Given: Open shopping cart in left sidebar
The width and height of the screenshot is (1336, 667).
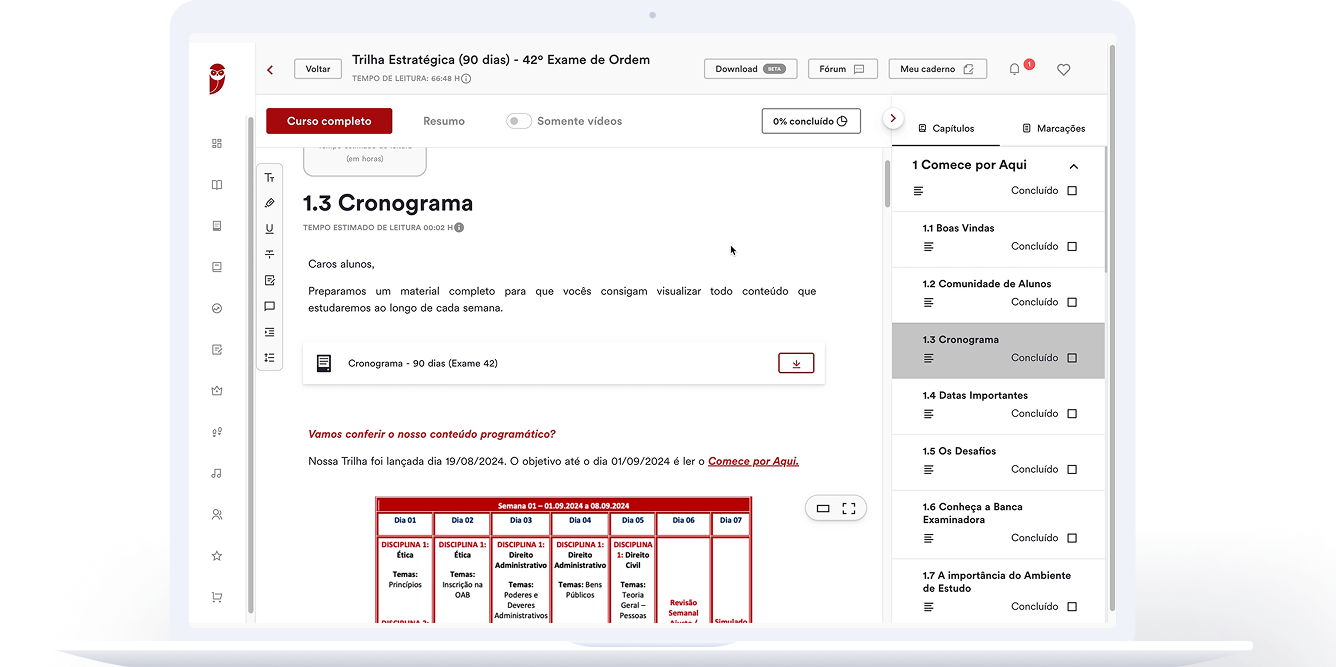Looking at the screenshot, I should tap(217, 597).
